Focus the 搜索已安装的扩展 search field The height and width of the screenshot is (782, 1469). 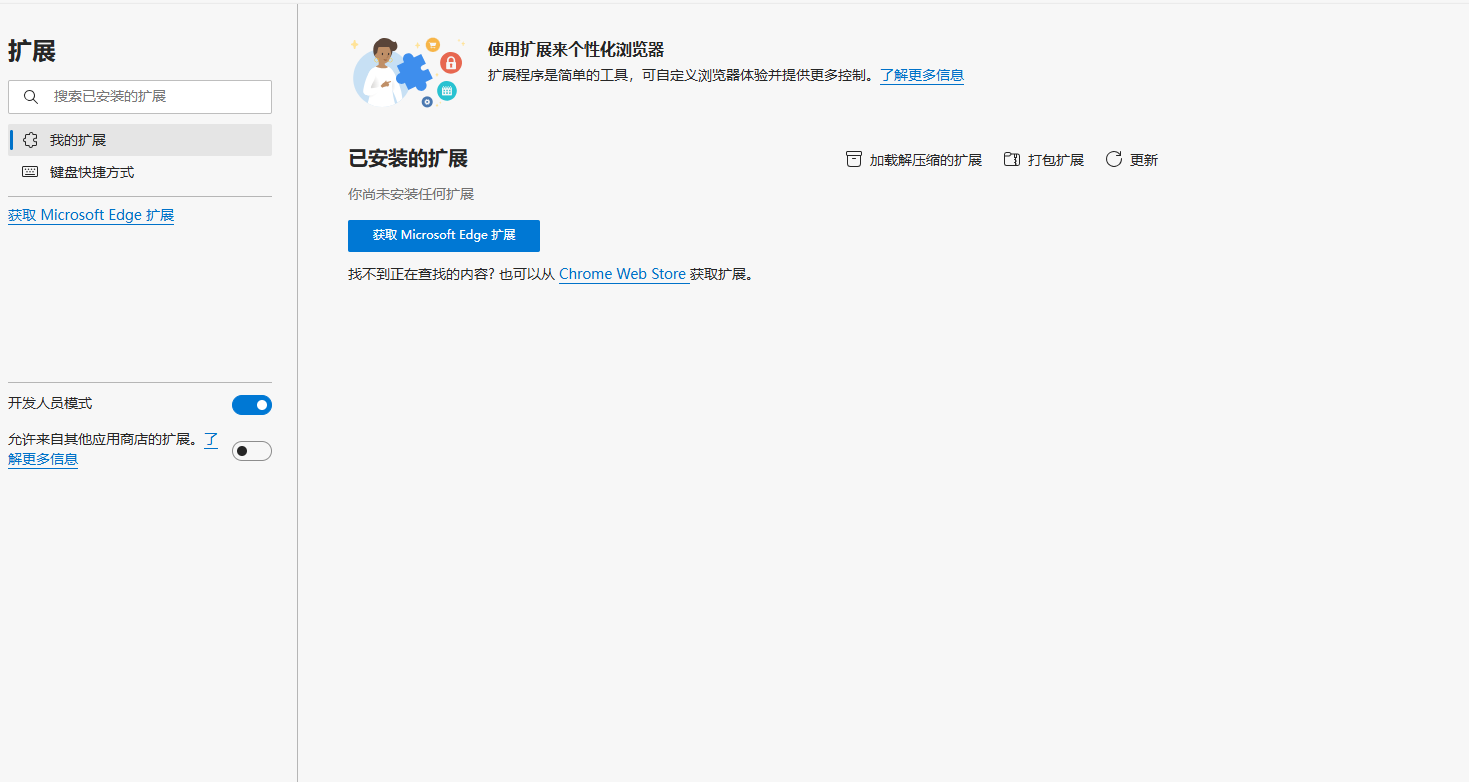[x=140, y=97]
